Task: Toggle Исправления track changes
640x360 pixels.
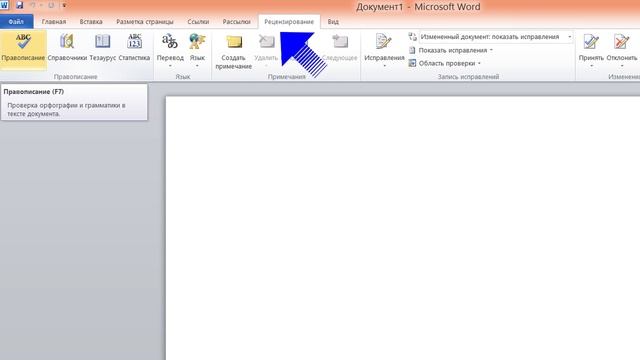Action: pyautogui.click(x=384, y=50)
